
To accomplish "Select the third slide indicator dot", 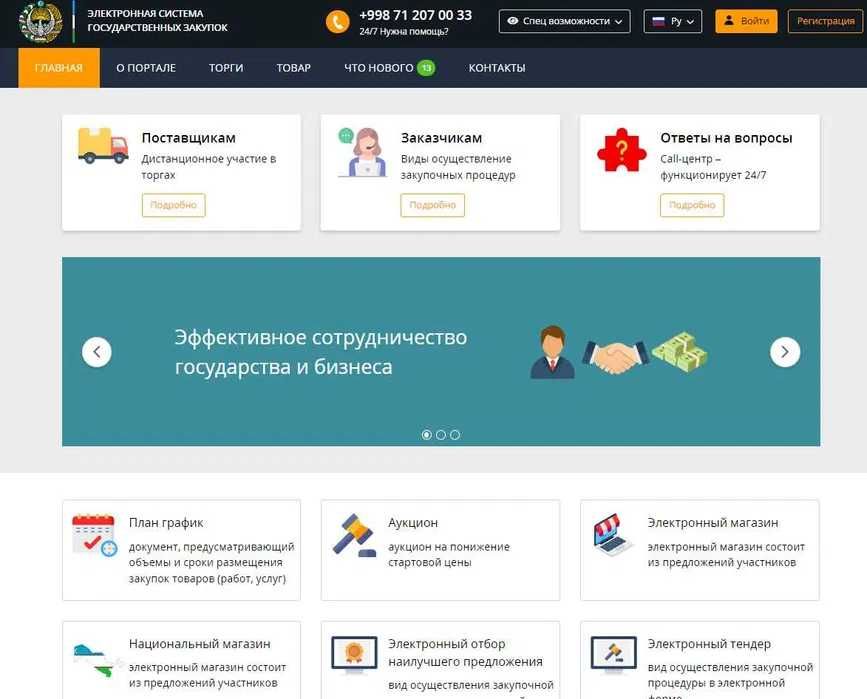I will pos(455,435).
